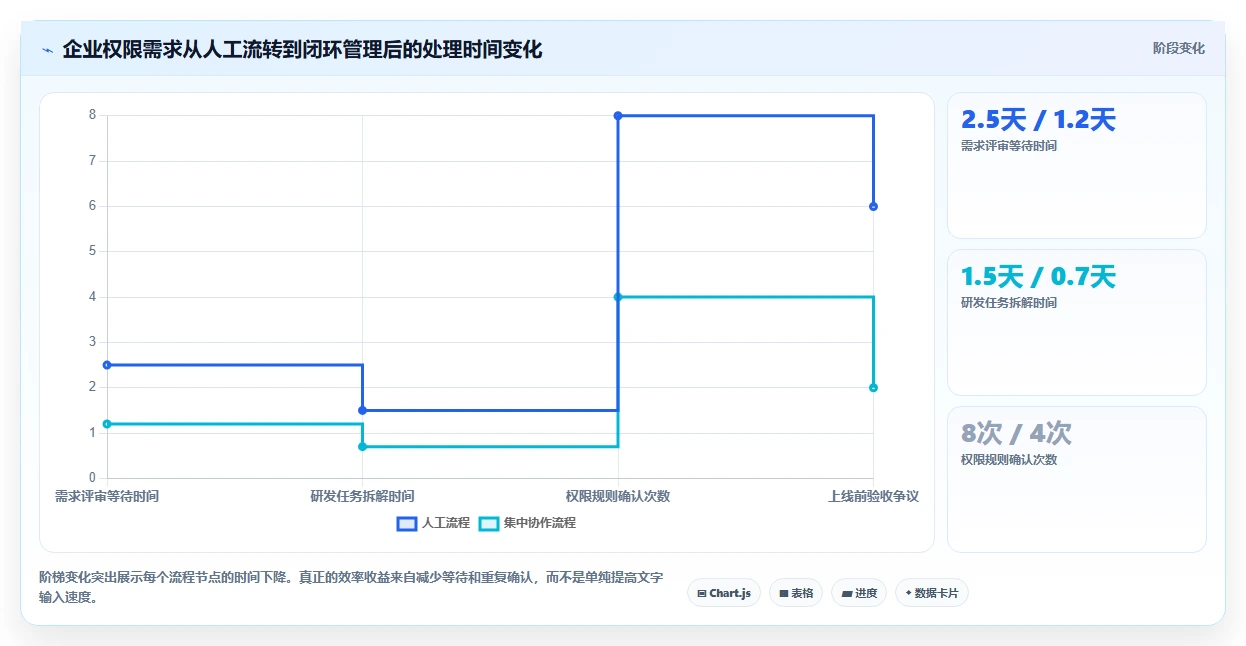Select the 数据卡片 tag pill
1246x646 pixels.
click(x=932, y=593)
